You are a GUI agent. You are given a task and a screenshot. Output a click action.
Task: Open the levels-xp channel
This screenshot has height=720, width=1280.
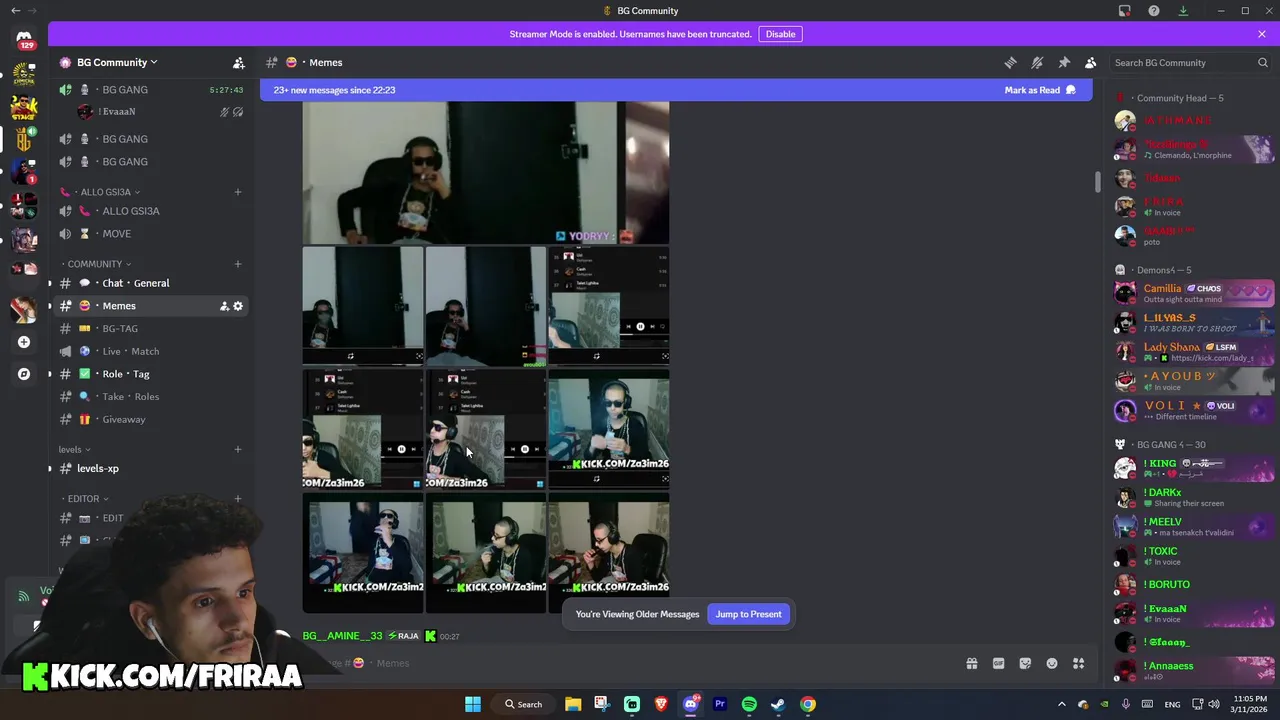152,468
